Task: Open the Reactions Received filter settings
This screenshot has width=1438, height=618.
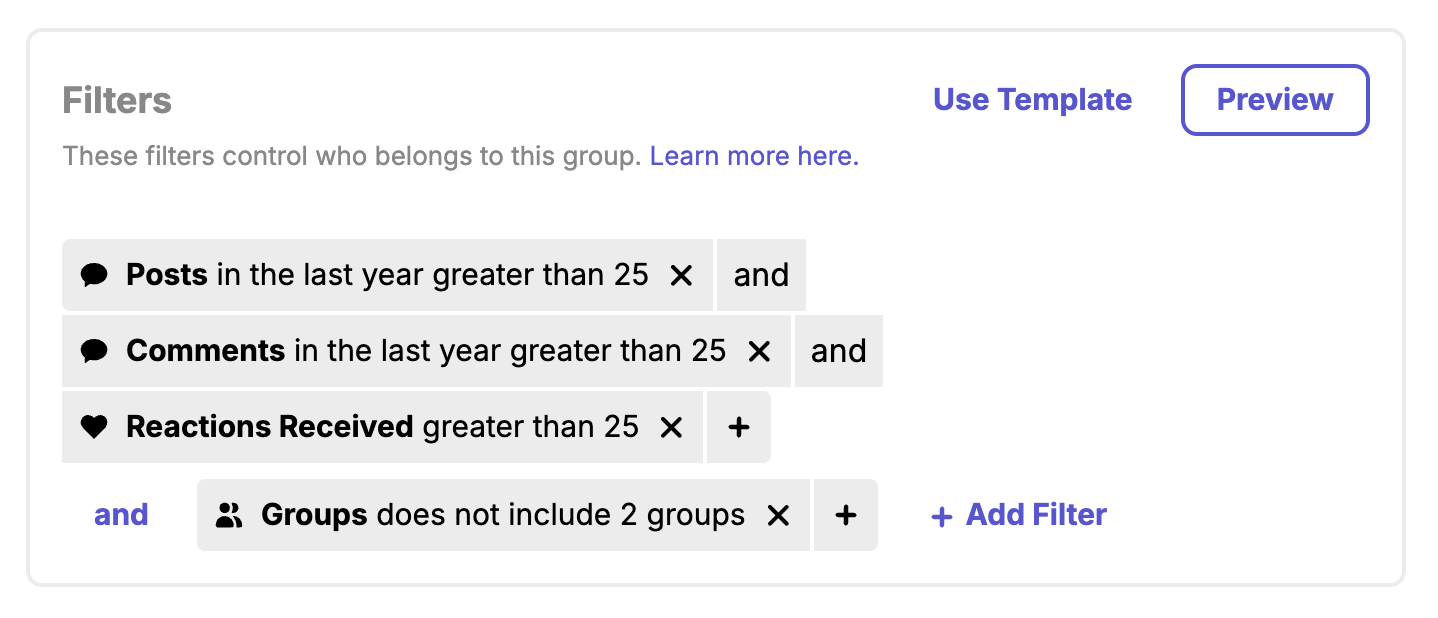Action: [x=382, y=427]
